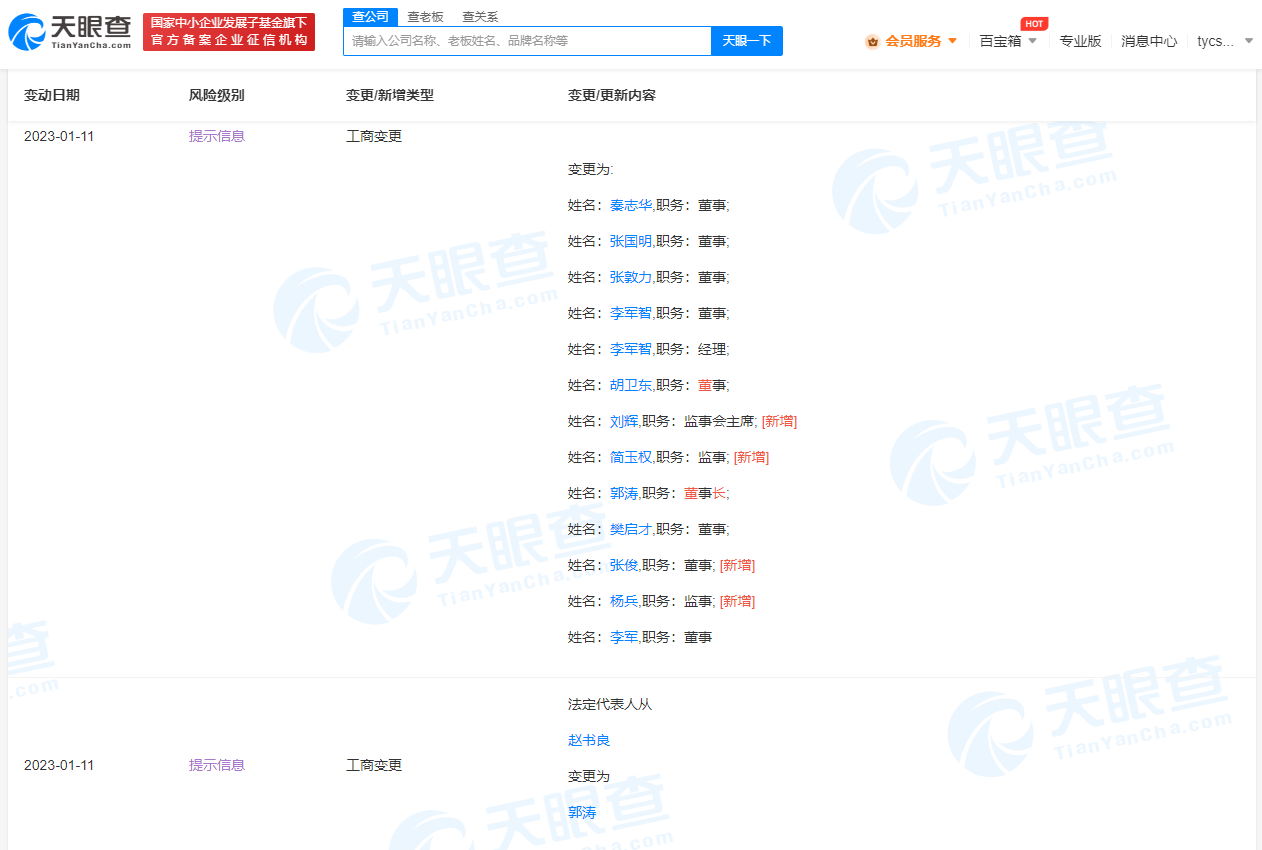Screen dimensions: 1262x850
Task: Open 郭涛 link under 法定代表人 变更为
Action: [x=582, y=812]
